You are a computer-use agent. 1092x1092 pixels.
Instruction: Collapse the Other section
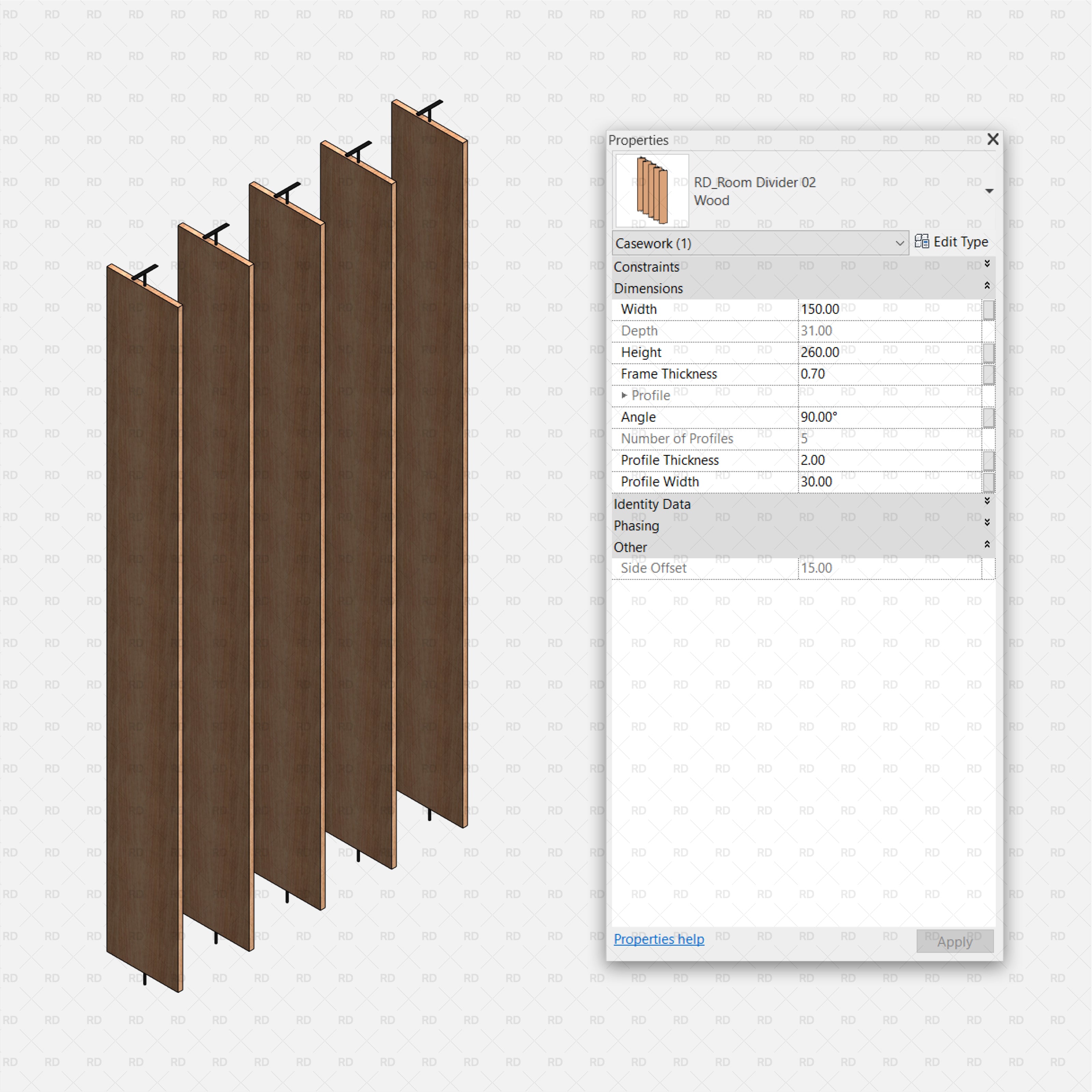tap(987, 544)
